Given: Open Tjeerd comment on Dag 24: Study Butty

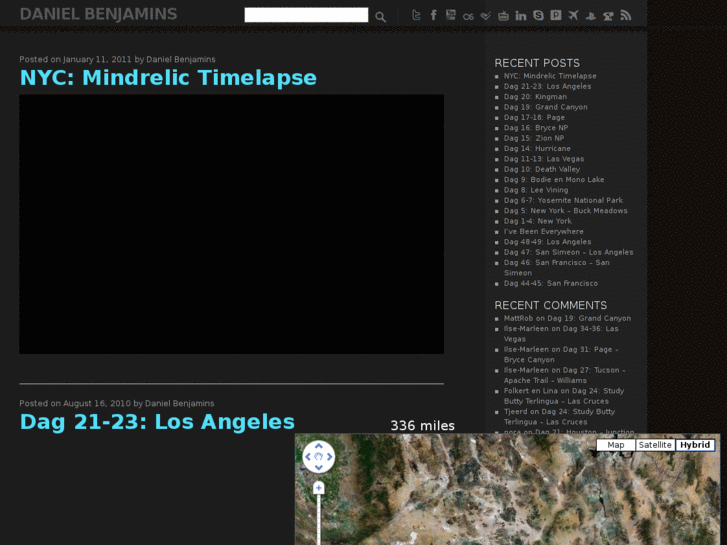Looking at the screenshot, I should click(x=559, y=417).
